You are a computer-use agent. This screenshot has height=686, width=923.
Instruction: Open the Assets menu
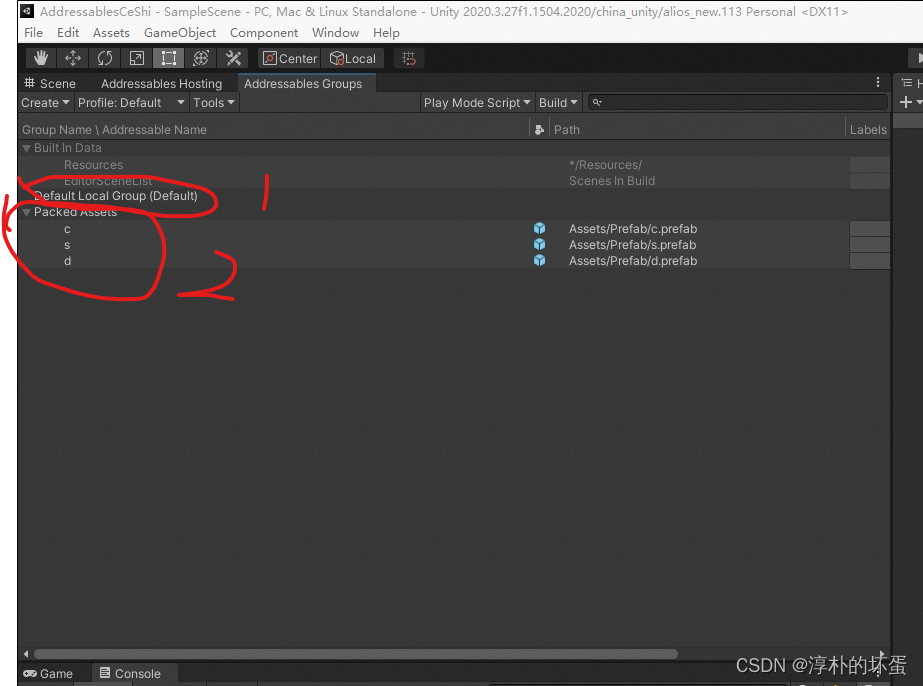coord(111,33)
